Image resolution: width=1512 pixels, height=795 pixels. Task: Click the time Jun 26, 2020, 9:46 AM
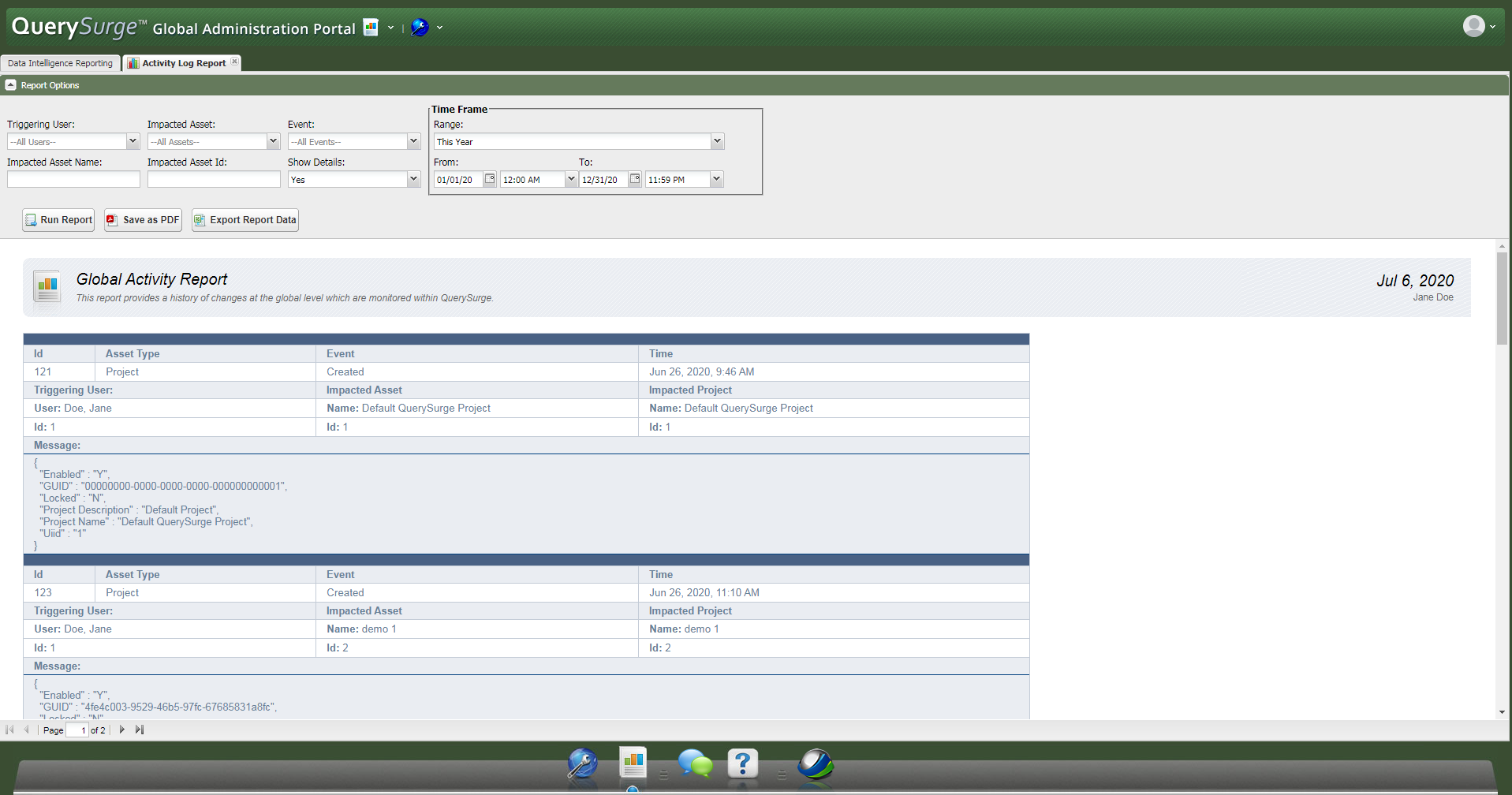[702, 371]
